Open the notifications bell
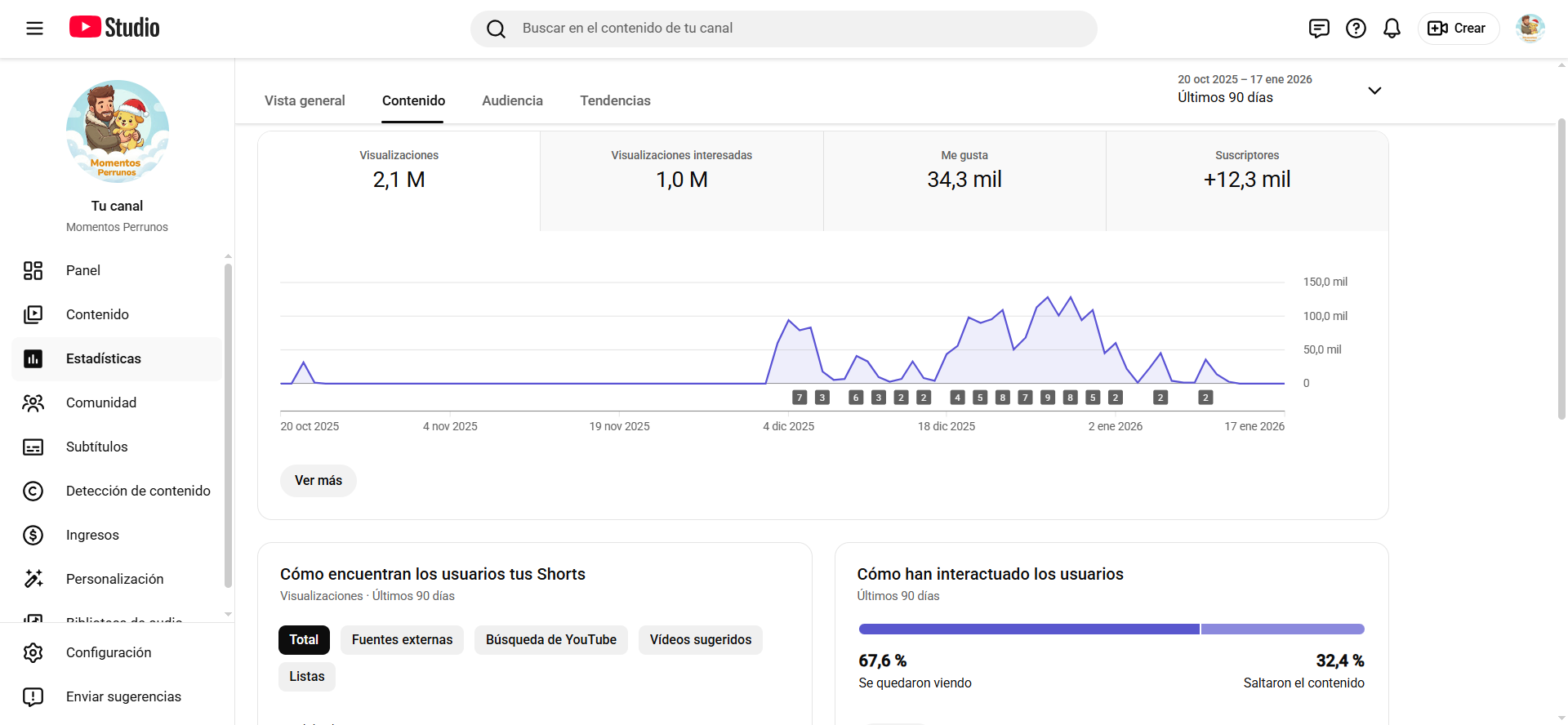 point(1392,29)
